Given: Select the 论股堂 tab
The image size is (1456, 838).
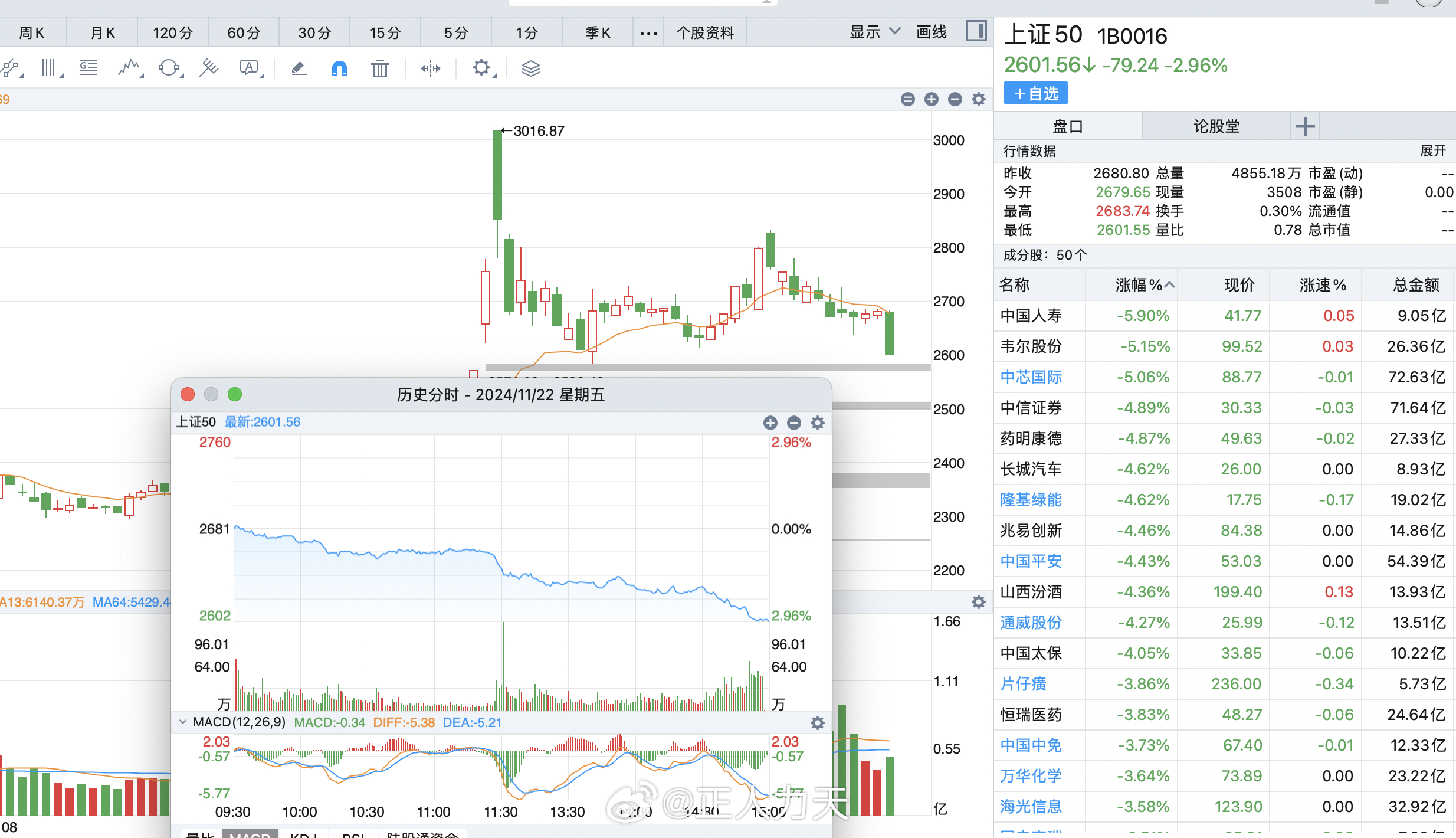Looking at the screenshot, I should point(1216,126).
